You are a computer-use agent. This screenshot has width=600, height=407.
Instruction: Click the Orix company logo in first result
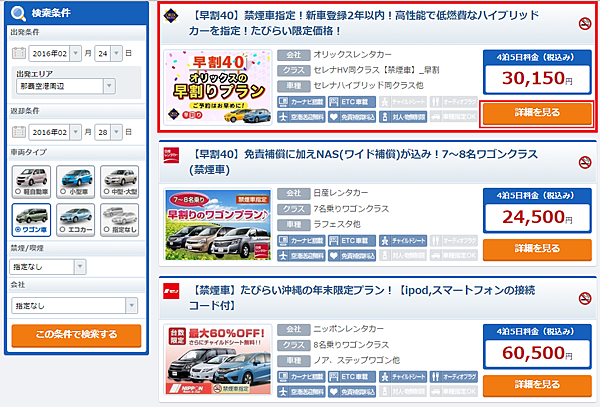point(171,16)
